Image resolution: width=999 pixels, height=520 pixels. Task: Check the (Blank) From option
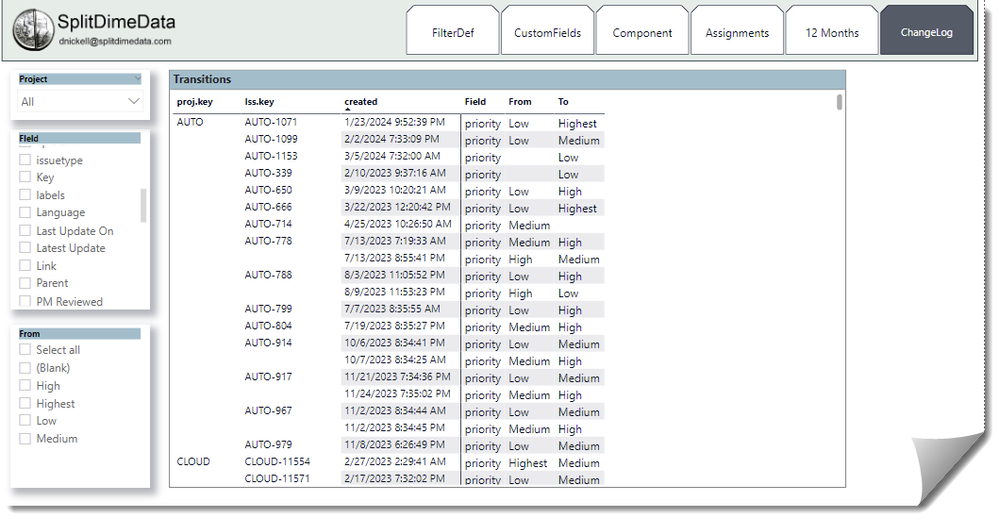(25, 368)
